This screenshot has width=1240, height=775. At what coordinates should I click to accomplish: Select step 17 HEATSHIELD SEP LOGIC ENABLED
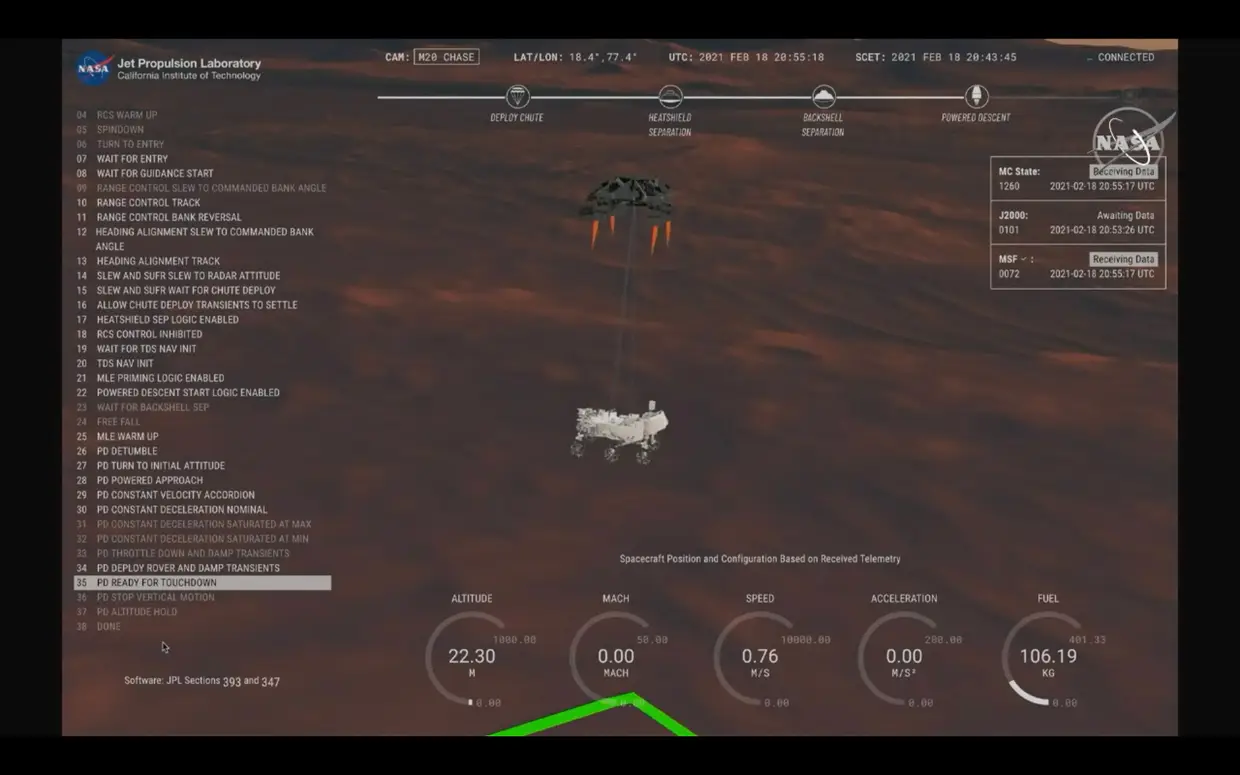point(157,320)
